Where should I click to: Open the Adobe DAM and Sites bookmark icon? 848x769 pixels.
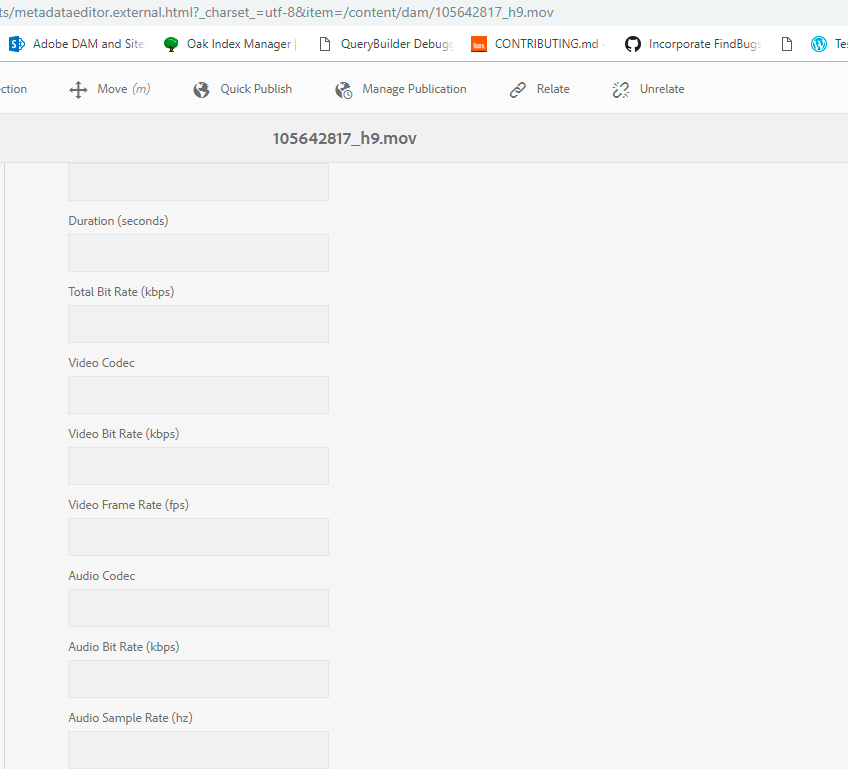[x=17, y=44]
